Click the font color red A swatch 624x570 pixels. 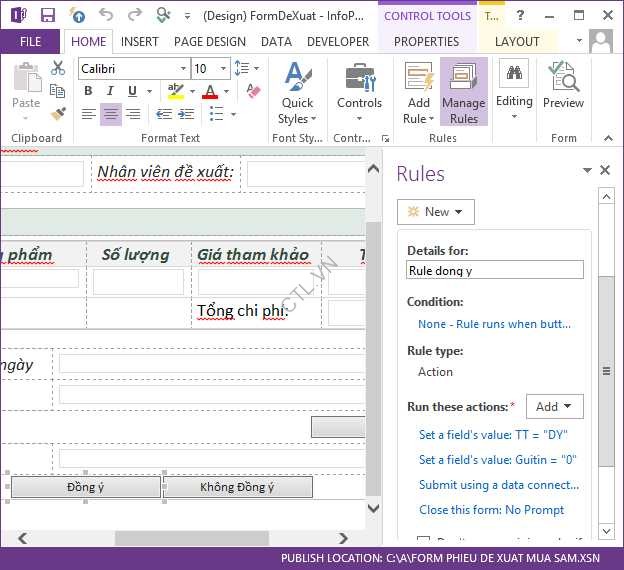[x=209, y=92]
